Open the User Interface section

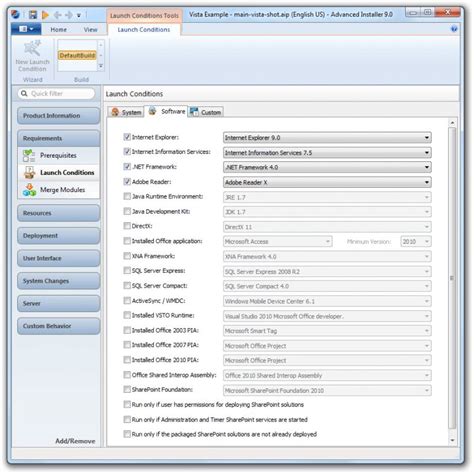58,258
